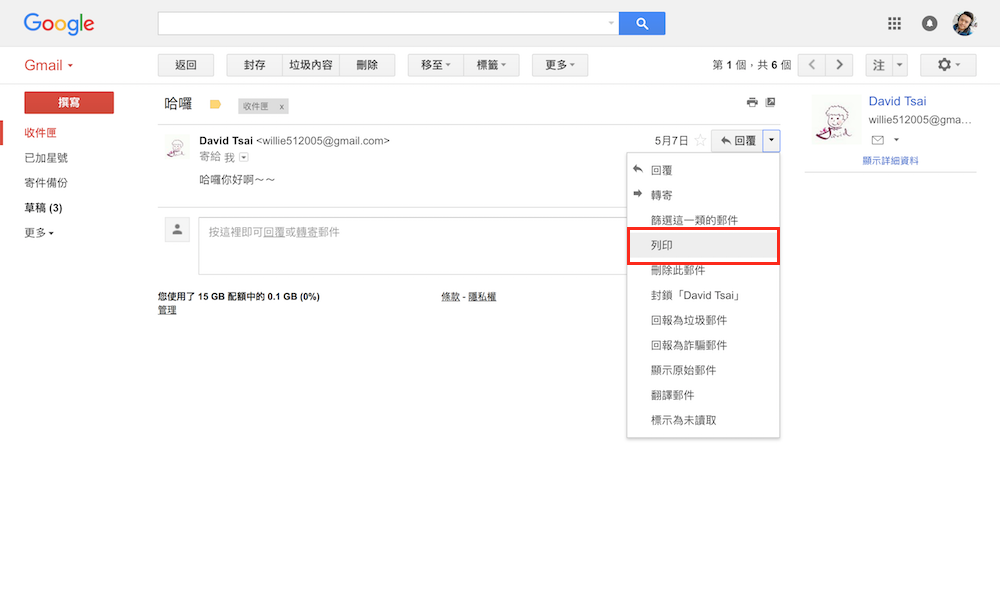Click the yellow importance marker
1000x595 pixels.
[x=215, y=105]
